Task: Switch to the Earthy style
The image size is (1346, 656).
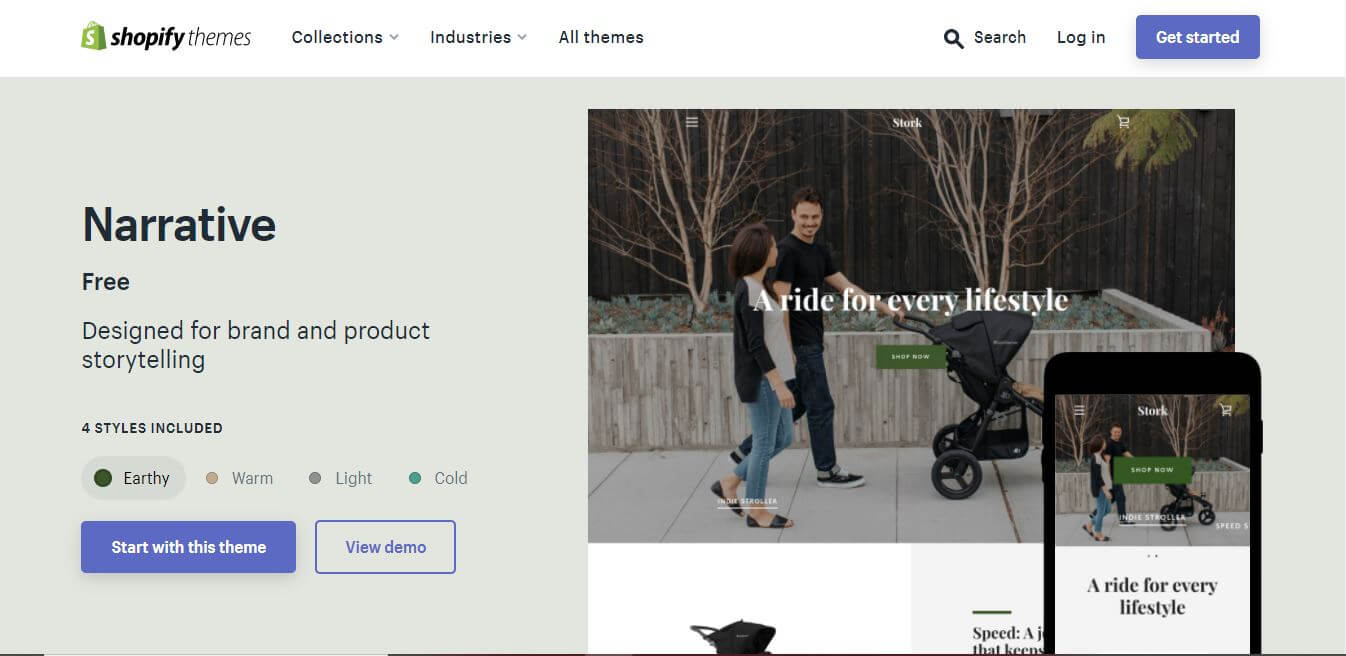Action: click(133, 478)
